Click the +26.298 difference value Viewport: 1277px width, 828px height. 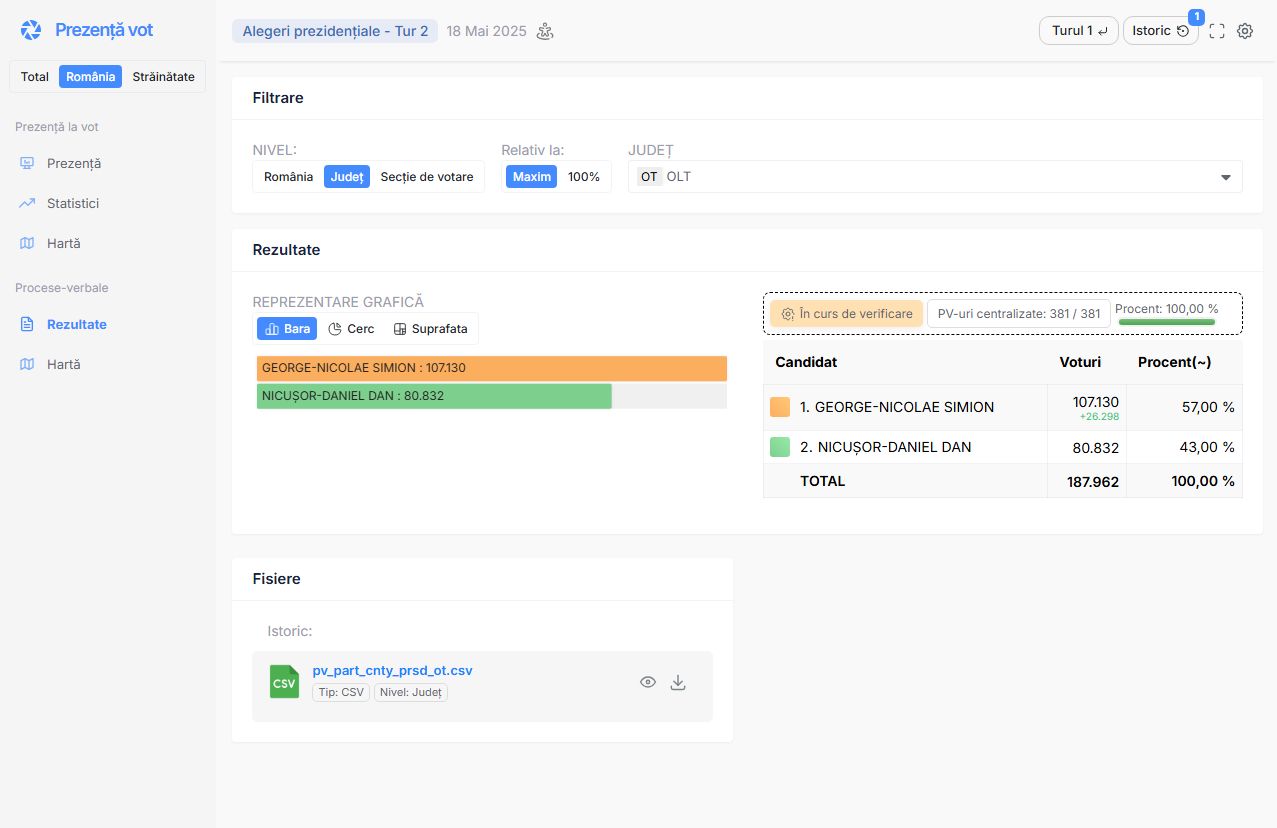pos(1099,417)
